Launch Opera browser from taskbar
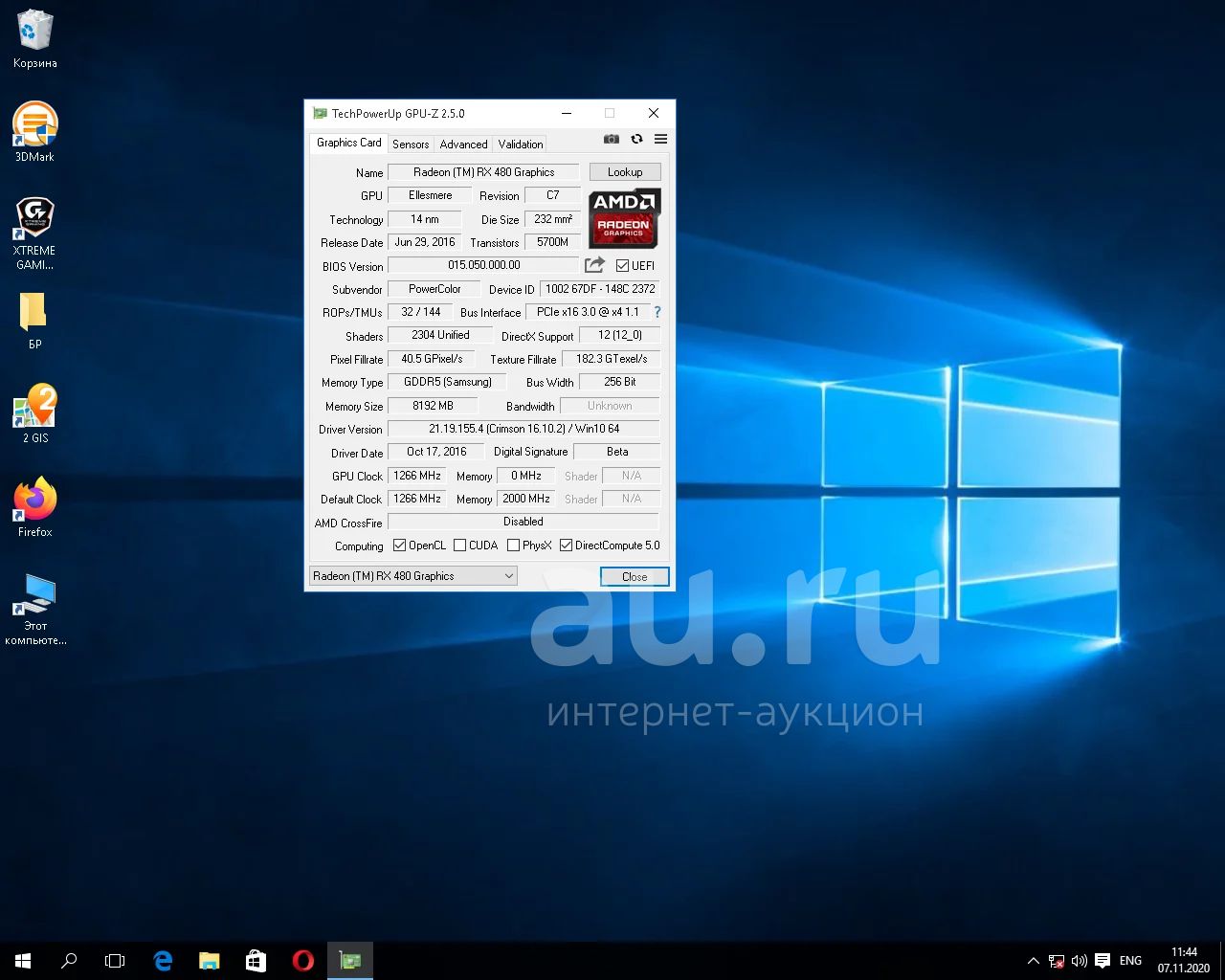 [x=302, y=960]
